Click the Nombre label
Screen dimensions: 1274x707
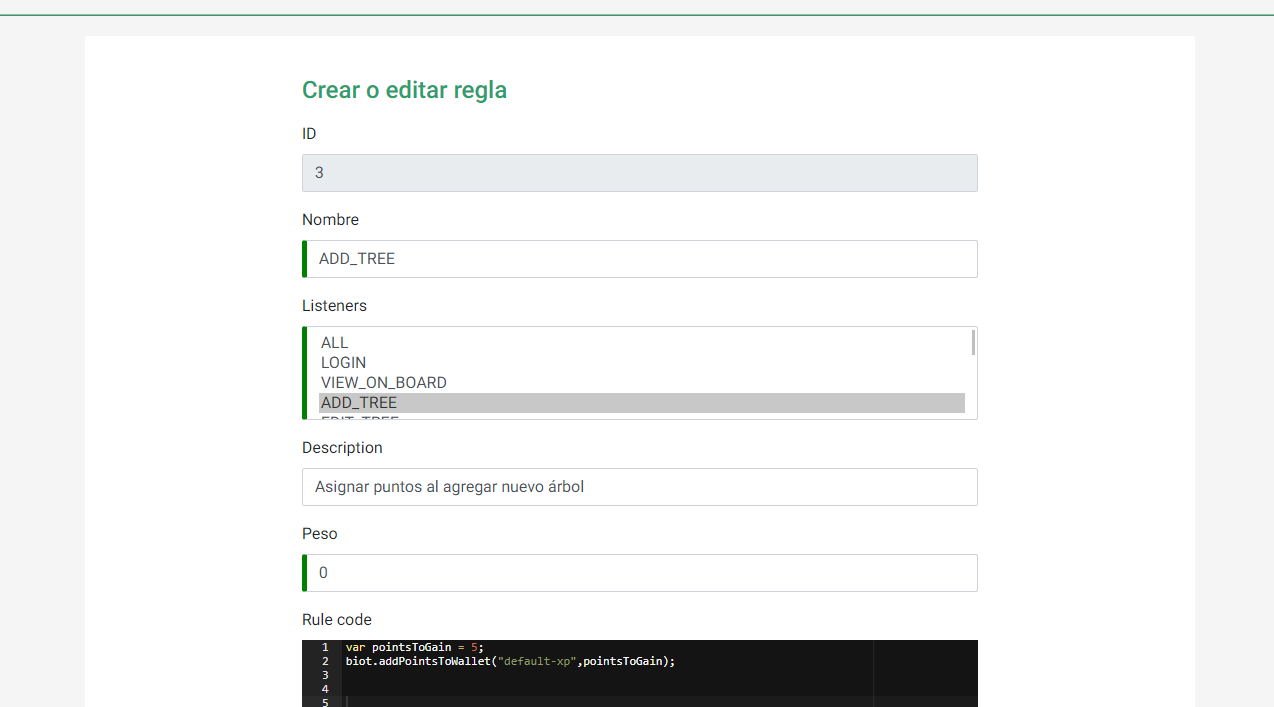(330, 220)
